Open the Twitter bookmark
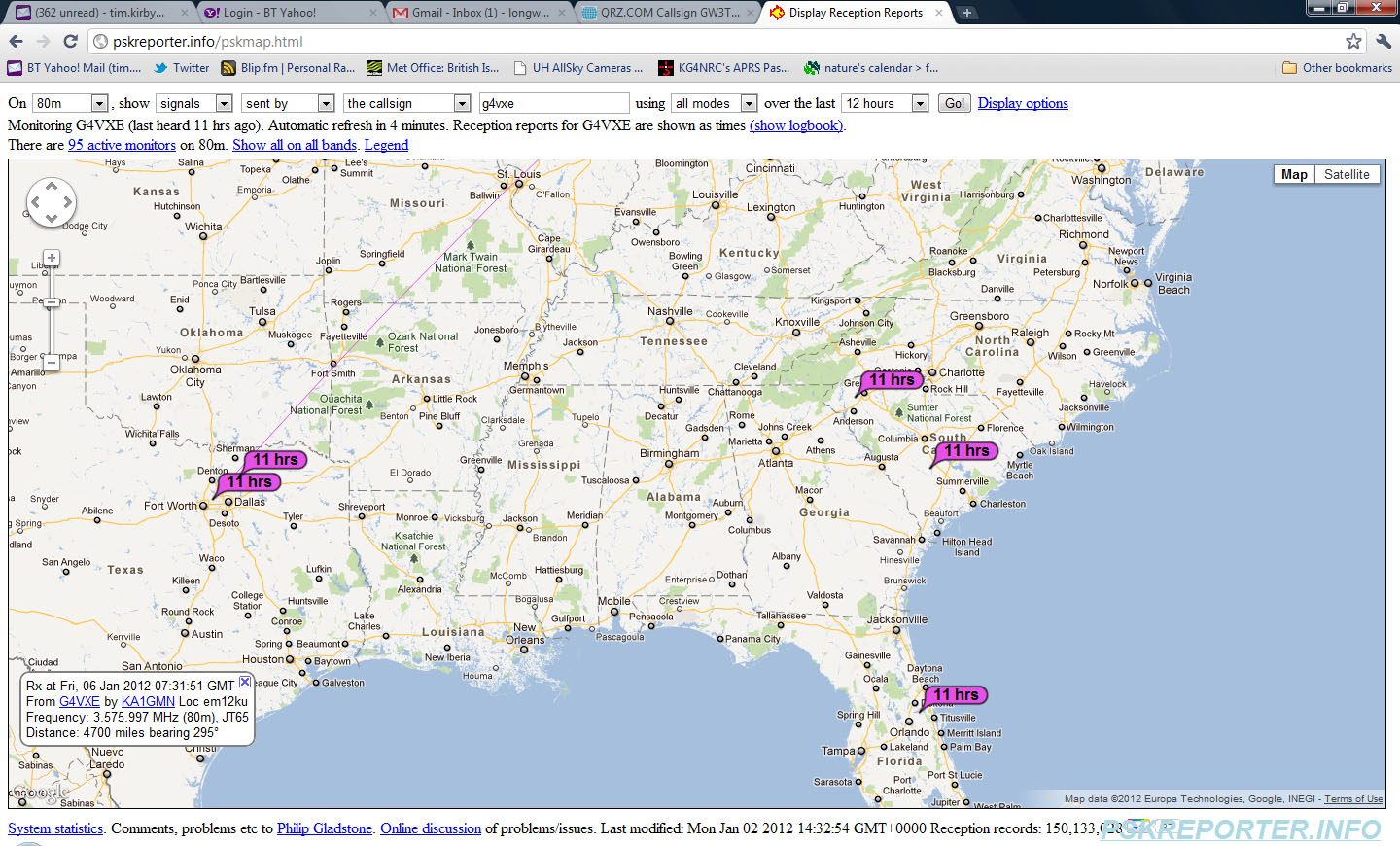The height and width of the screenshot is (846, 1400). pos(181,67)
